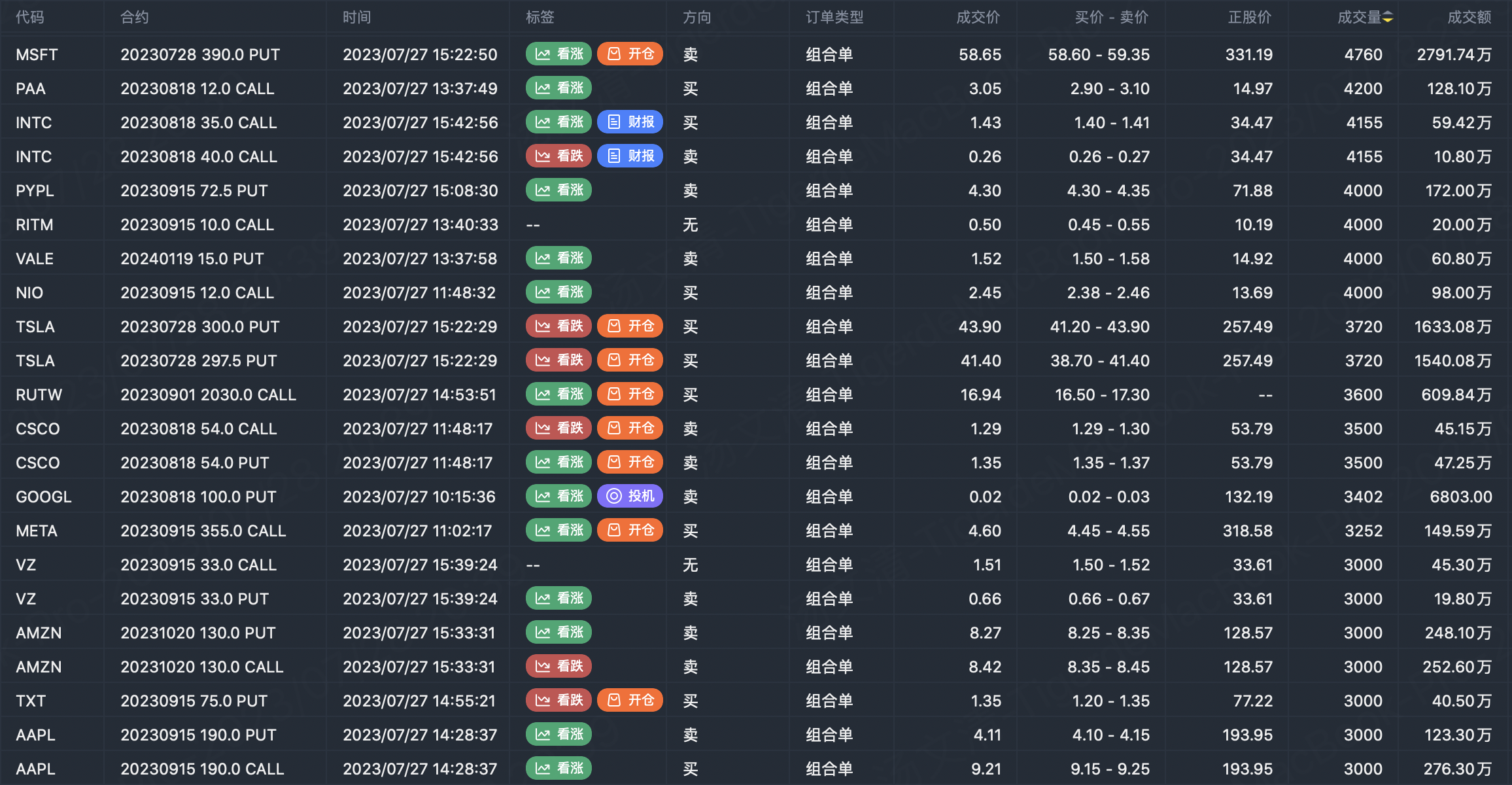1512x785 pixels.
Task: Click the 看涨 tag on GOOGL row
Action: (558, 496)
